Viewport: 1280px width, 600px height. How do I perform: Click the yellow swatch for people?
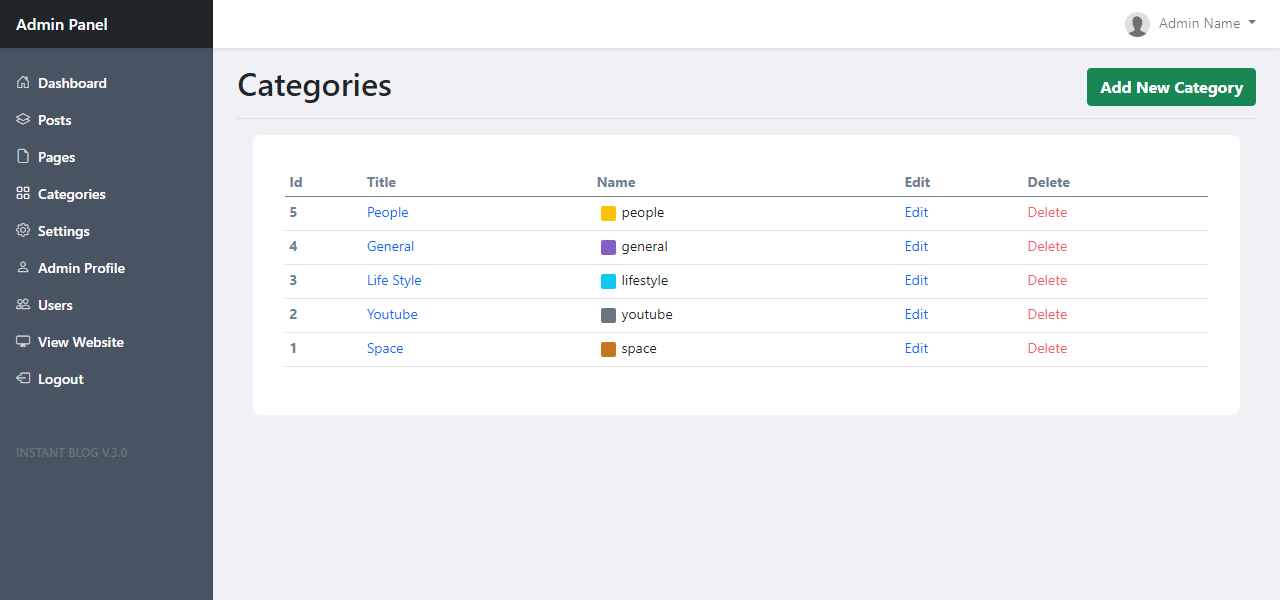(608, 213)
